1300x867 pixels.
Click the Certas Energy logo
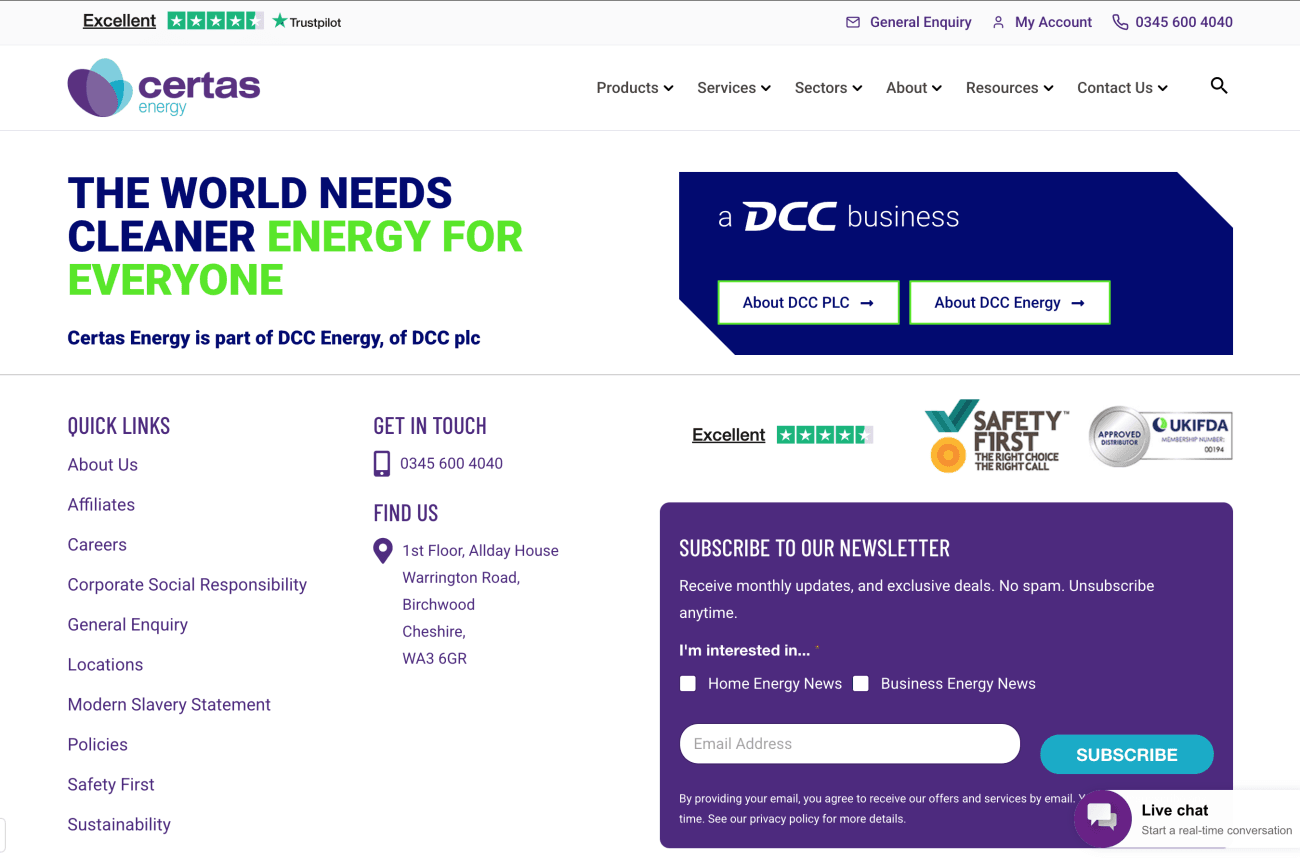[164, 88]
